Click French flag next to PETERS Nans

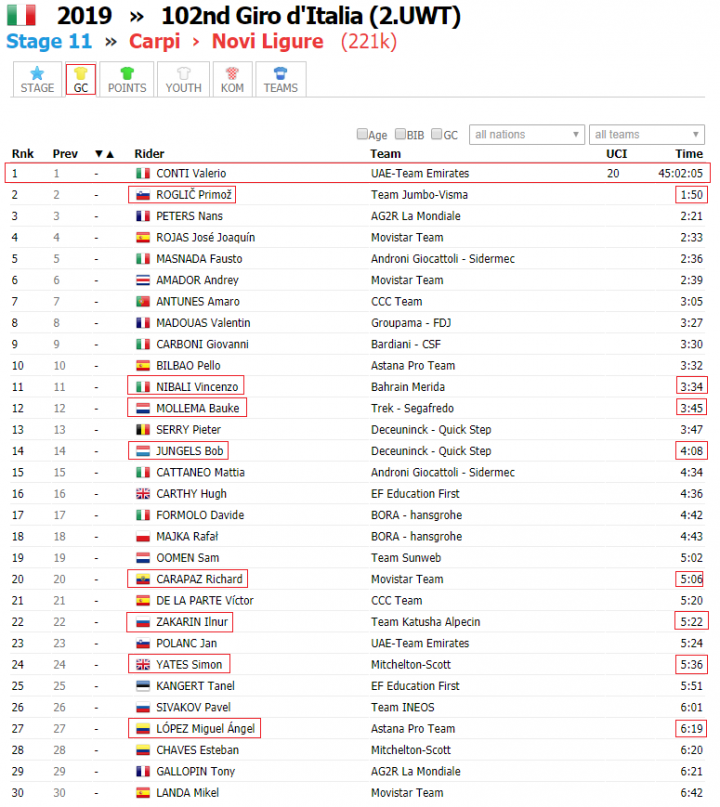pyautogui.click(x=143, y=216)
